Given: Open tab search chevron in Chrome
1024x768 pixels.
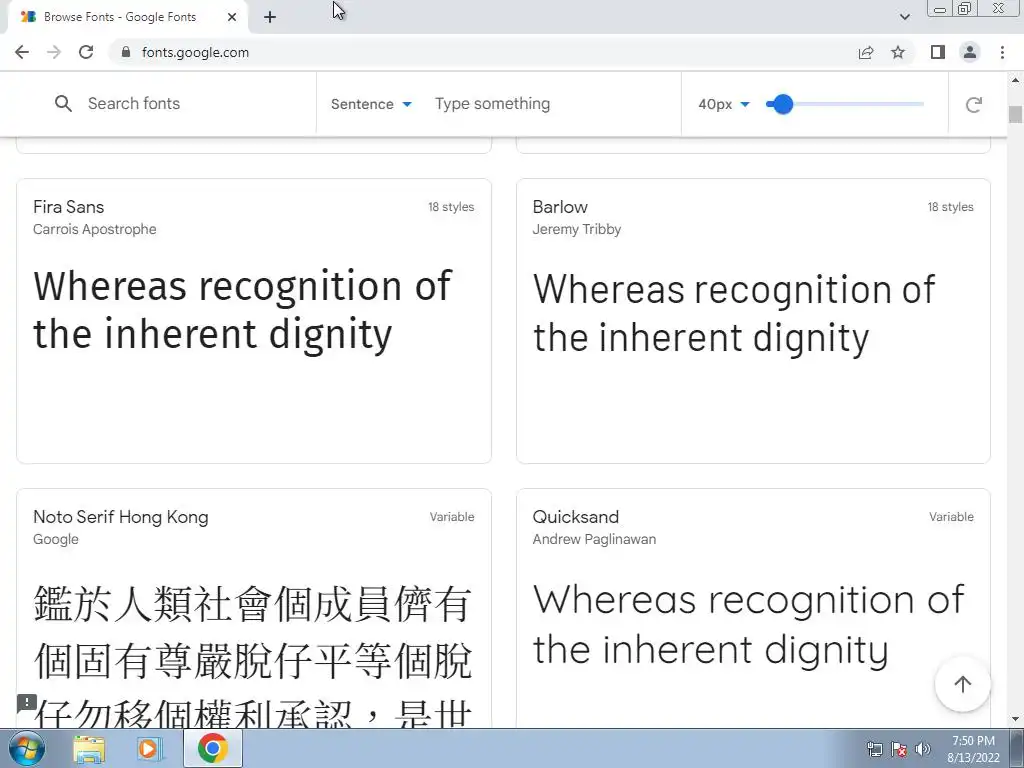Looking at the screenshot, I should click(x=904, y=17).
